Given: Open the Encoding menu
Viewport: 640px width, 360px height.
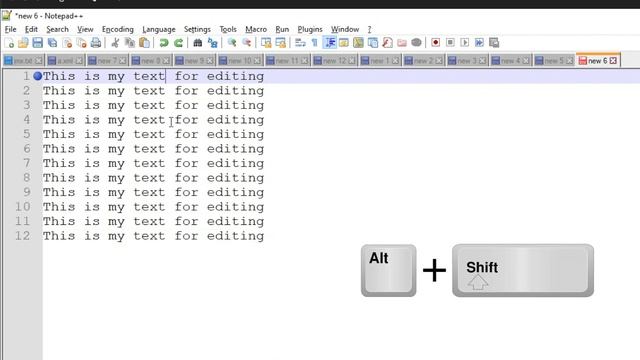Looking at the screenshot, I should tap(118, 29).
